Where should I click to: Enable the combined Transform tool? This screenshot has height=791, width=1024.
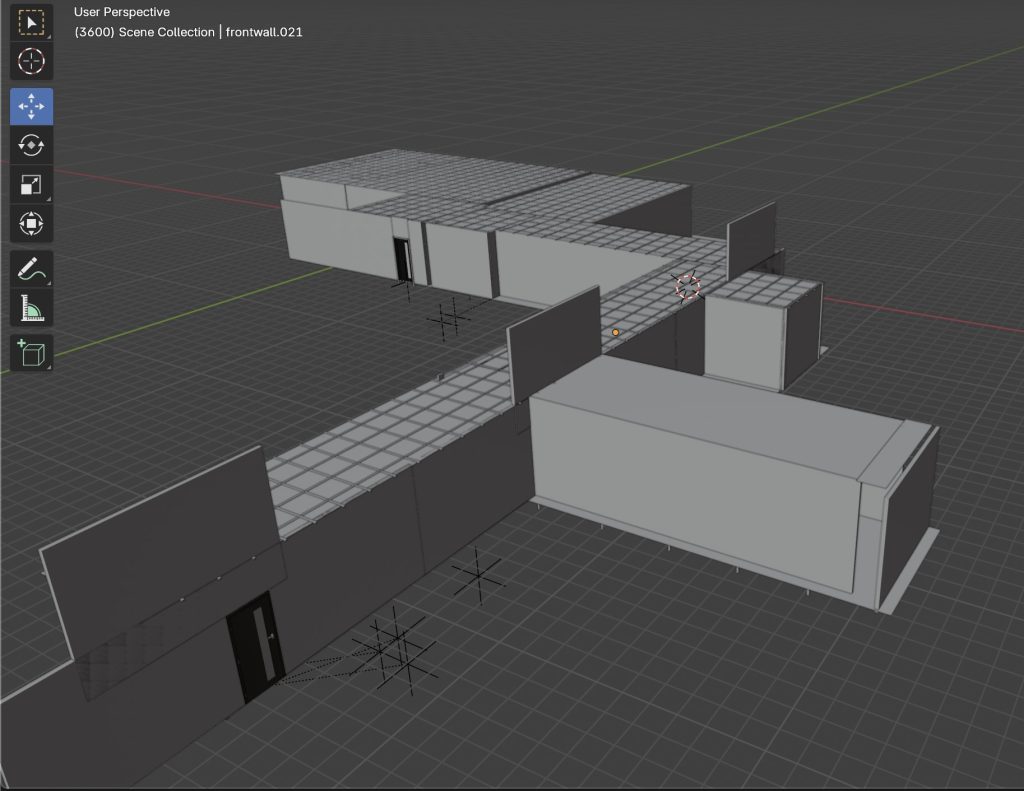[x=31, y=223]
